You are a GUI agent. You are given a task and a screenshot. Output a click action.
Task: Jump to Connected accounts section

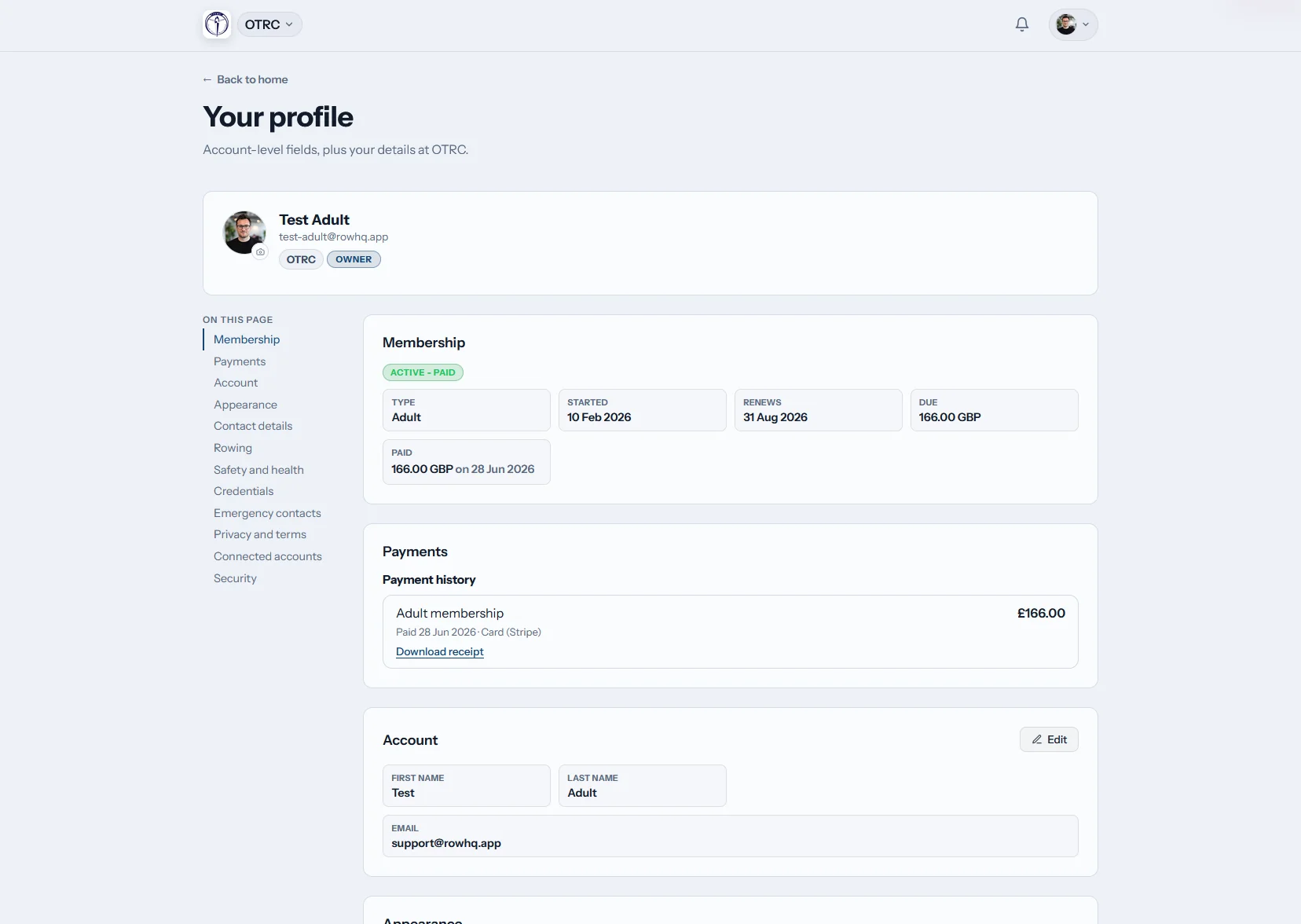click(268, 556)
